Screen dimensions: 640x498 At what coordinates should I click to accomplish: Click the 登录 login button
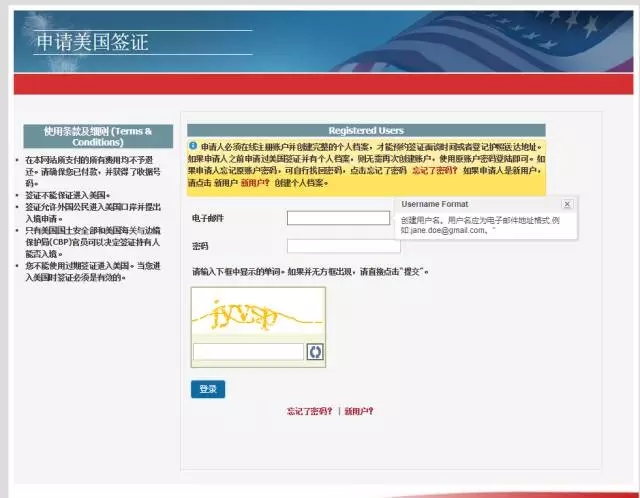(x=208, y=389)
